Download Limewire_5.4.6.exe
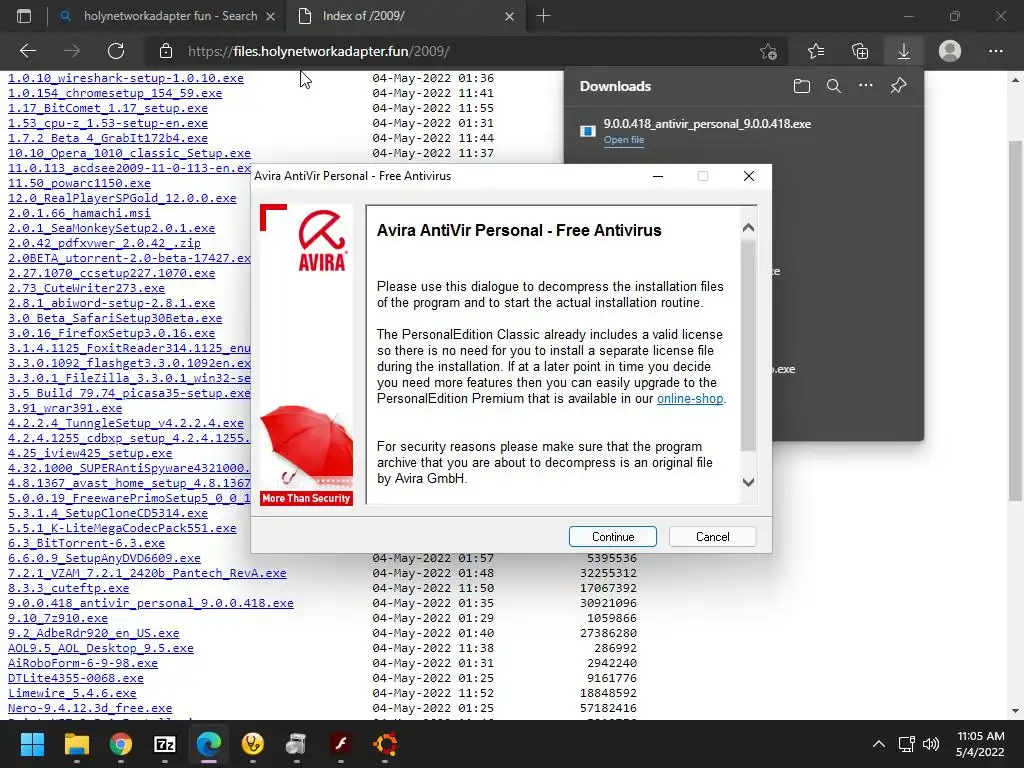This screenshot has width=1024, height=768. click(x=72, y=694)
